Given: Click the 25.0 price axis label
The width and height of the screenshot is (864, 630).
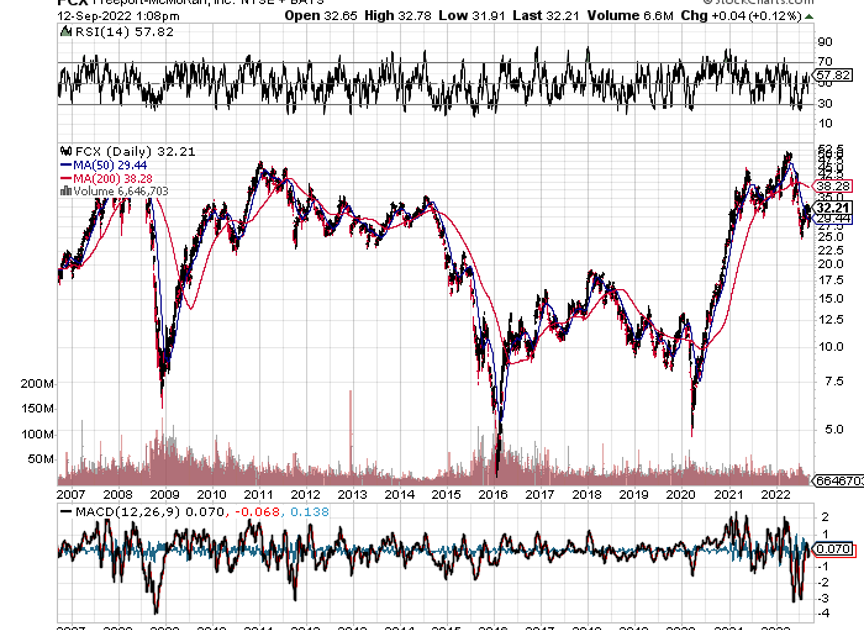Looking at the screenshot, I should [x=830, y=237].
